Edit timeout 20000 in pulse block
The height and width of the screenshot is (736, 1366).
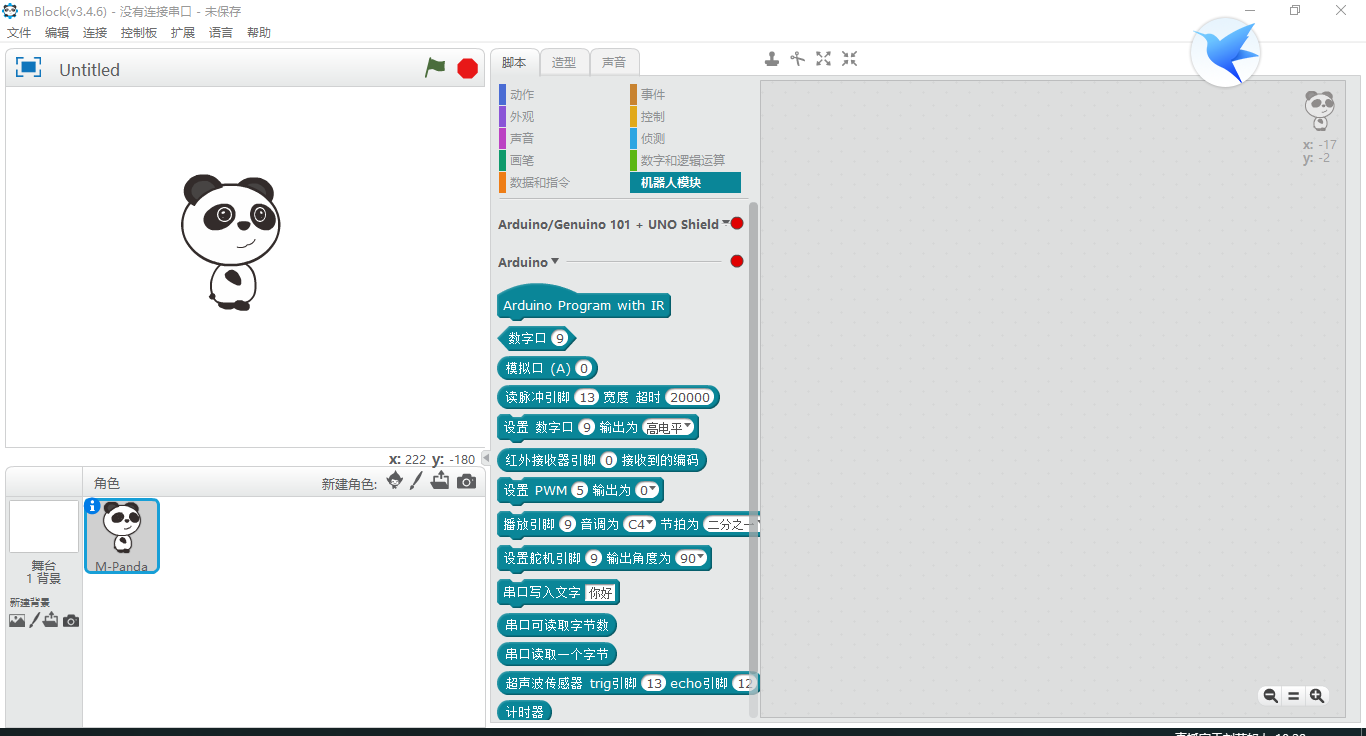tap(690, 397)
